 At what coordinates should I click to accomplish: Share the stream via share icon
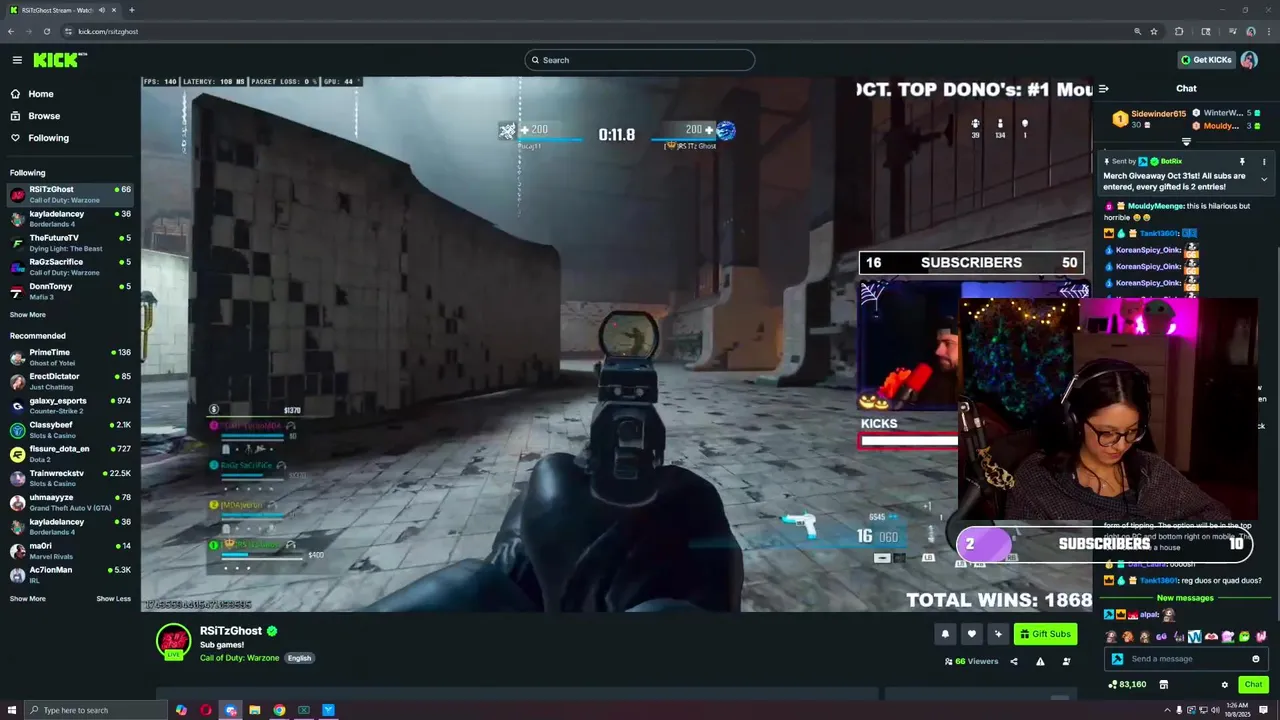(x=1014, y=661)
